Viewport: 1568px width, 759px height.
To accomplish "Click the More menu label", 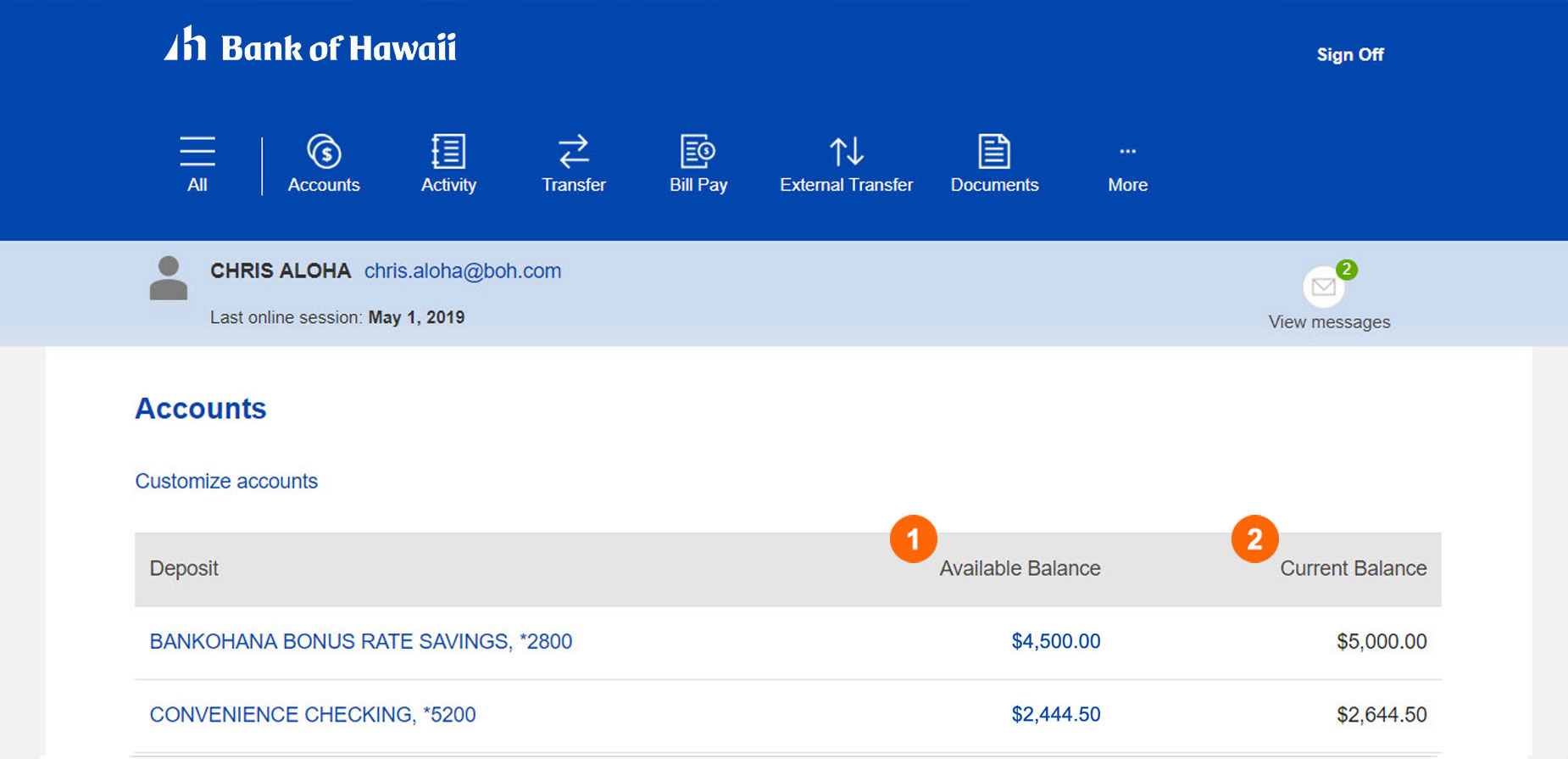I will tap(1127, 185).
